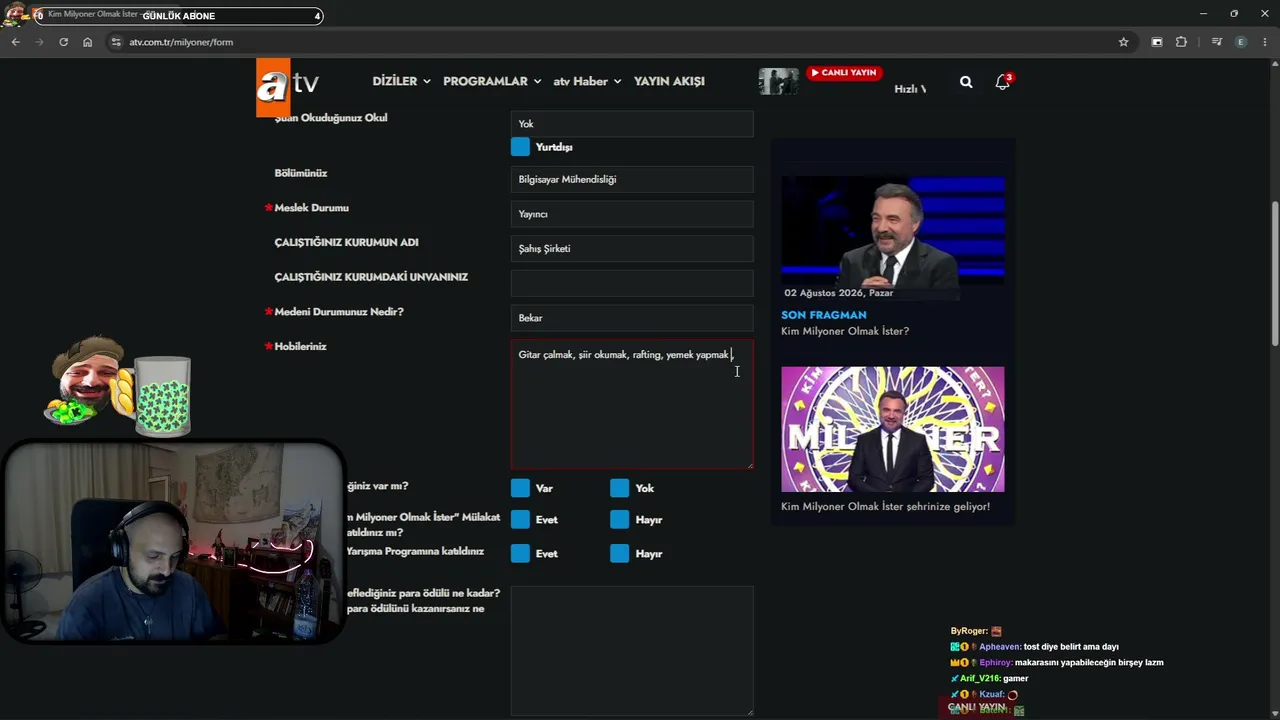1280x720 pixels.
Task: Click the SON FRAGMAN heading
Action: 824,315
